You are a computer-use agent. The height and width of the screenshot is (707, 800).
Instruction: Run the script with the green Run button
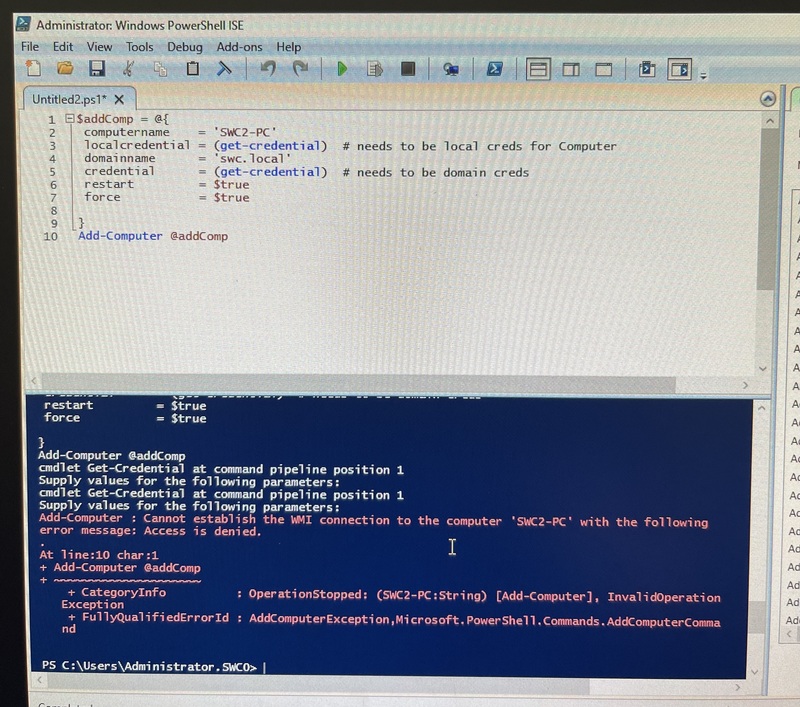click(342, 70)
